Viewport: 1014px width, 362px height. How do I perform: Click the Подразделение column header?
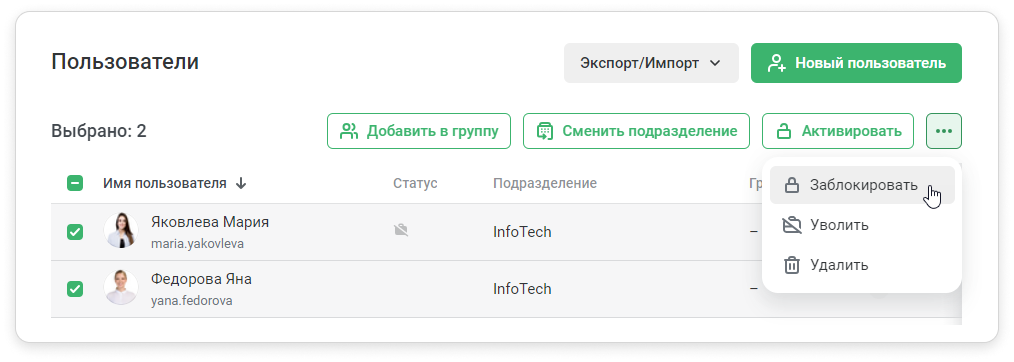pos(545,184)
